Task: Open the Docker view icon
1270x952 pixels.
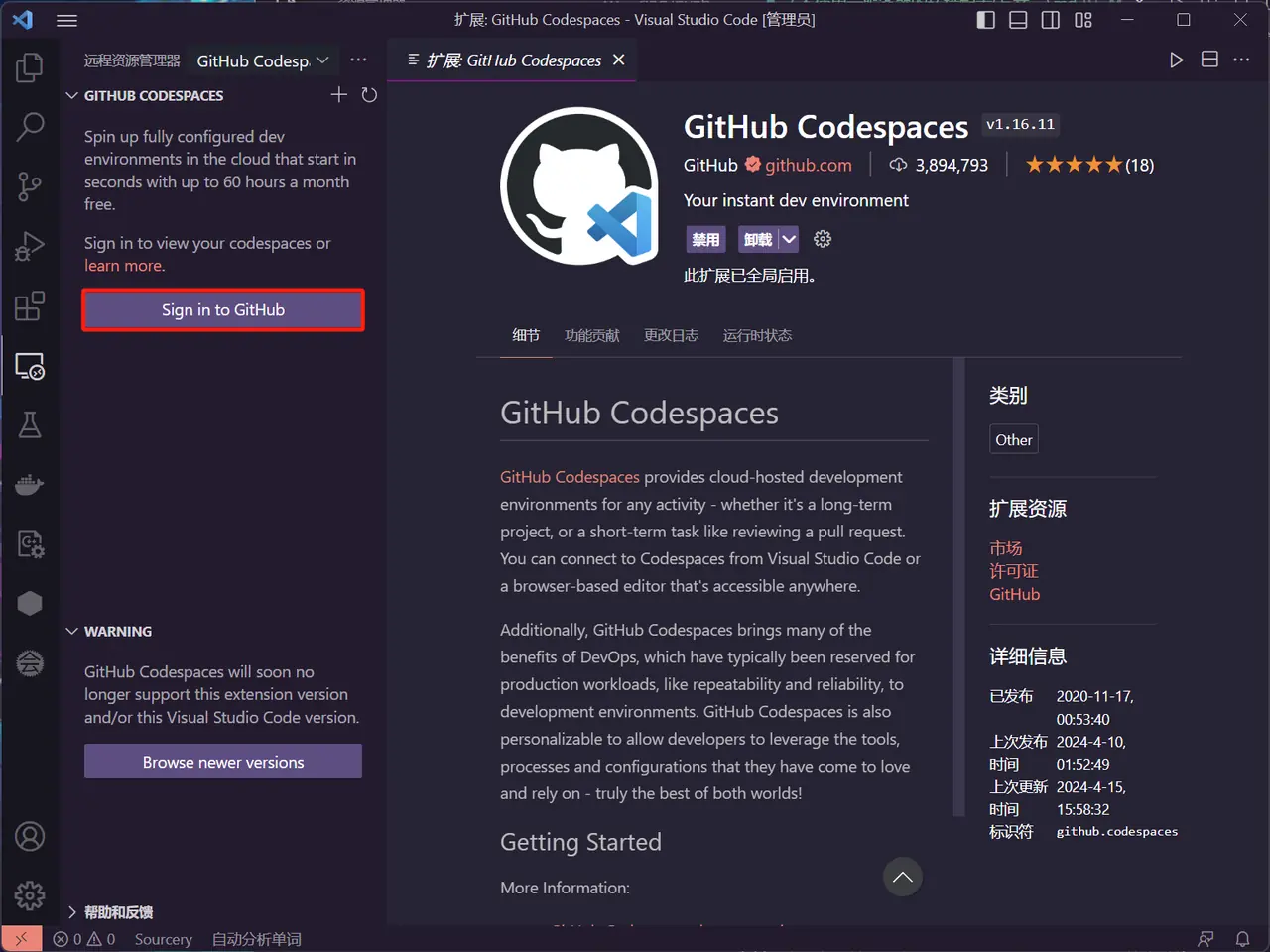Action: click(x=30, y=485)
